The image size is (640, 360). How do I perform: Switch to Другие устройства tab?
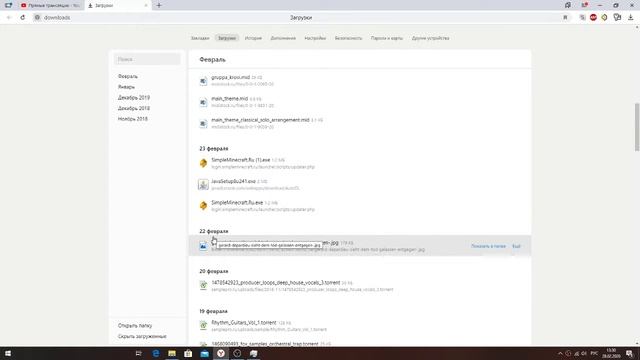click(x=430, y=38)
